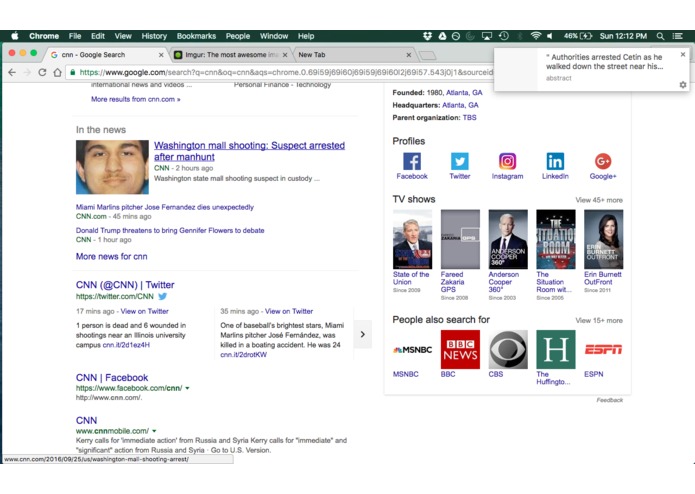695x494 pixels.
Task: Expand dropdown next to facebook.com/cnn URL
Action: [x=187, y=388]
